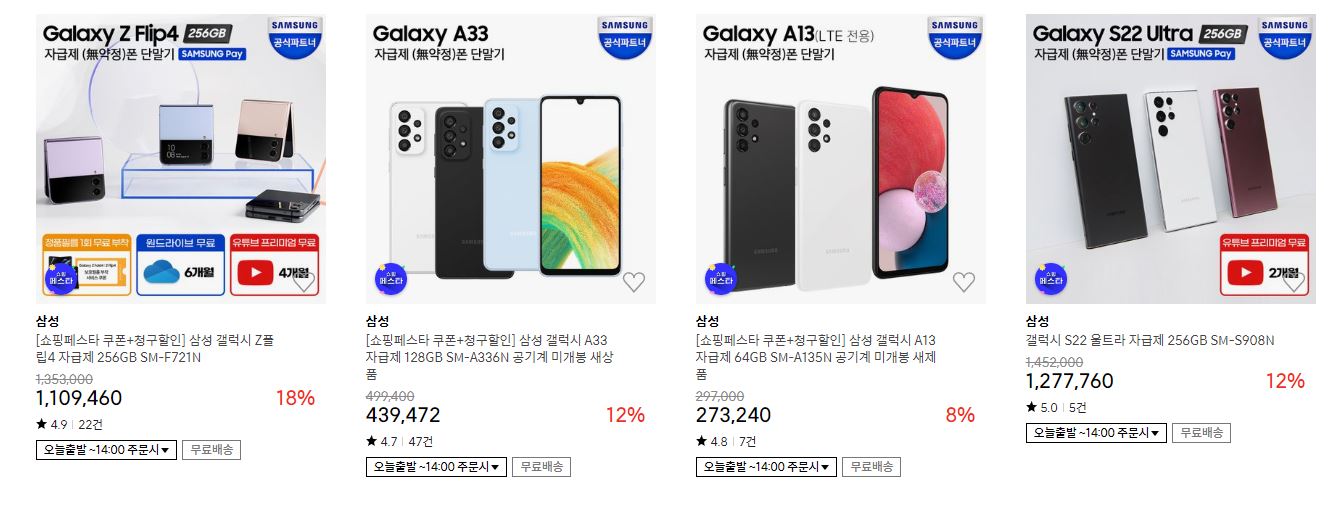Toggle the heart icon on the Galaxy A33 product
Viewport: 1328px width, 530px height.
tap(634, 282)
